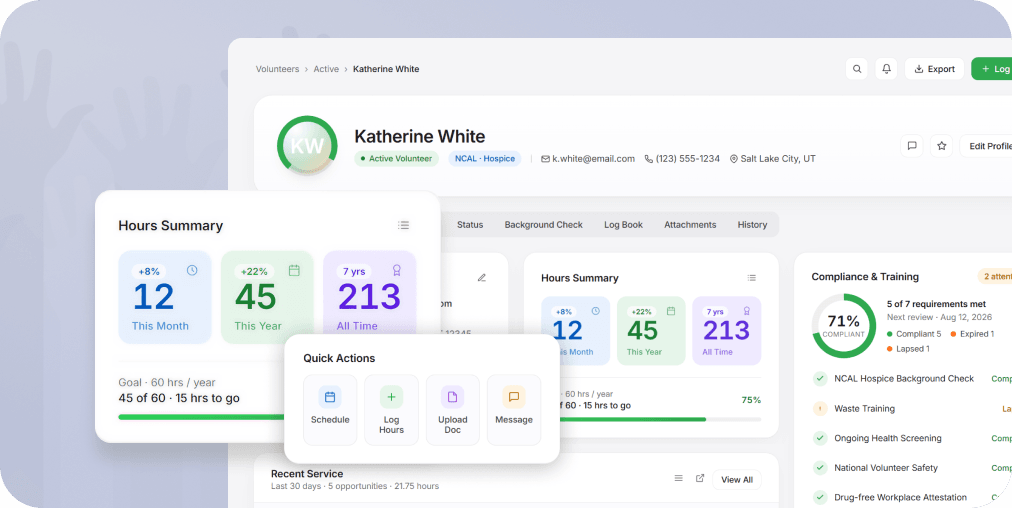Screen dimensions: 1012x508
Task: Open notifications bell icon
Action: coord(886,69)
